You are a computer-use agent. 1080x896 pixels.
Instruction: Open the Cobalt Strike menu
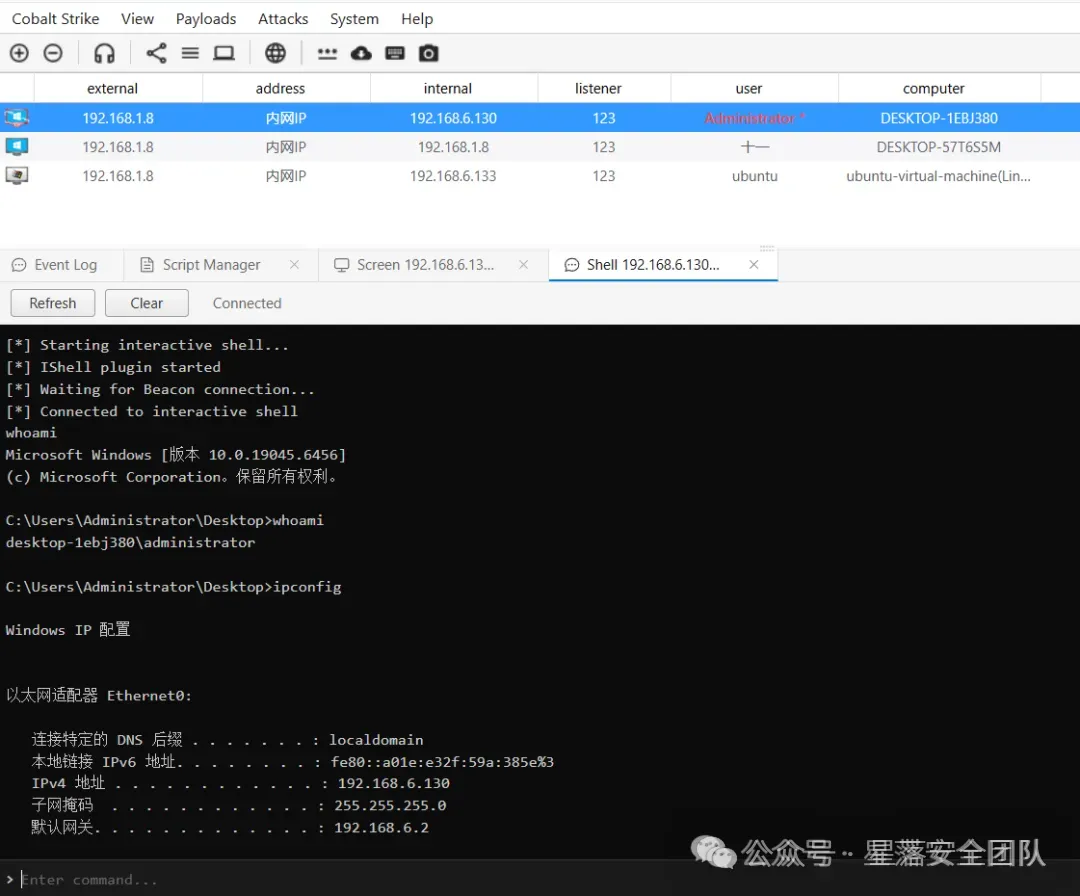[55, 19]
